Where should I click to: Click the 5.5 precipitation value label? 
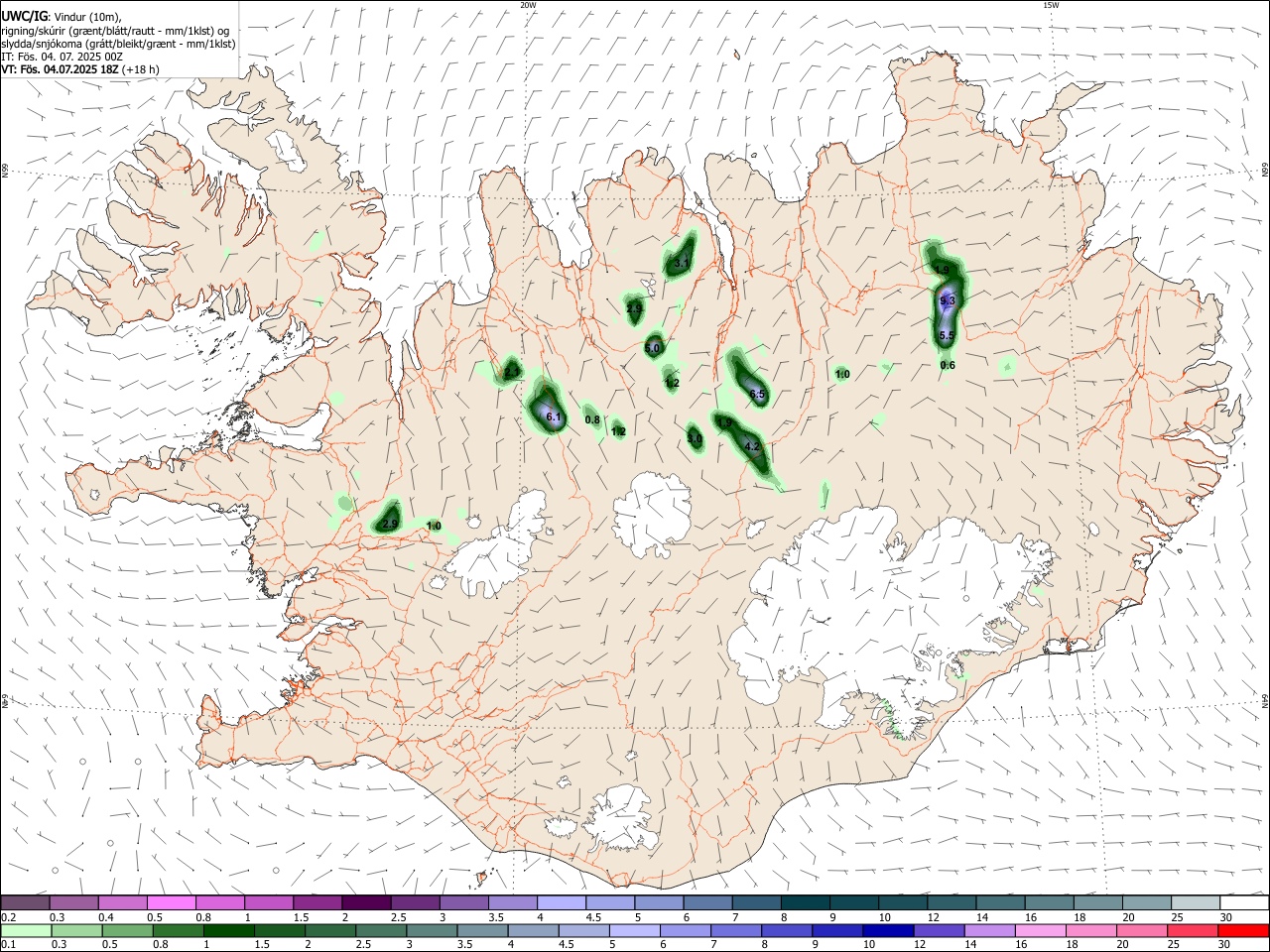point(947,336)
